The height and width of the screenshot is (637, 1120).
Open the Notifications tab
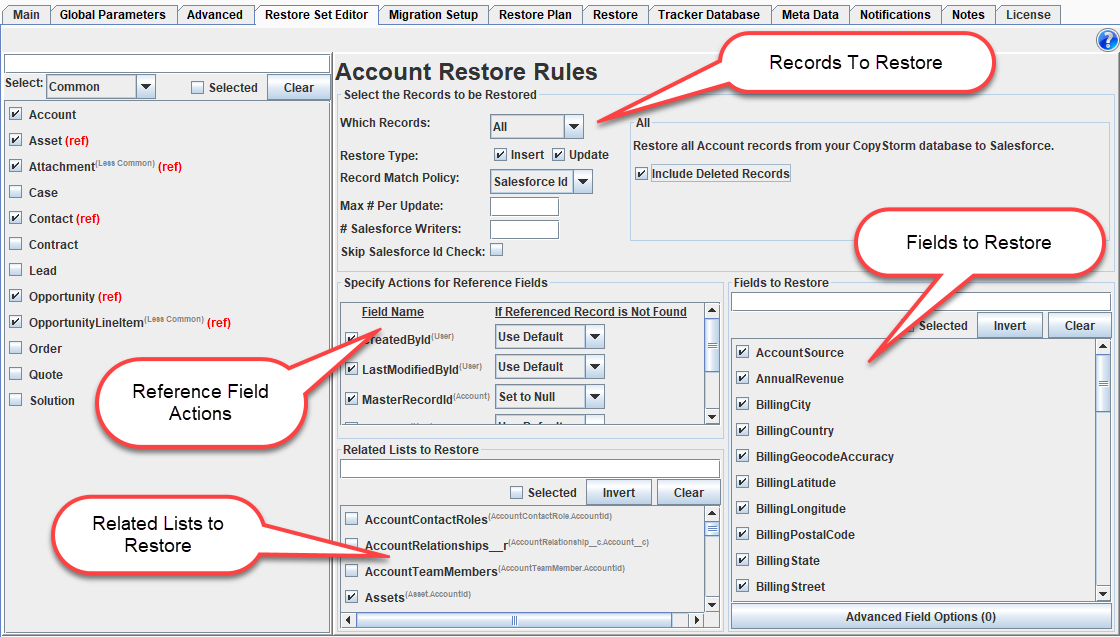(x=895, y=14)
